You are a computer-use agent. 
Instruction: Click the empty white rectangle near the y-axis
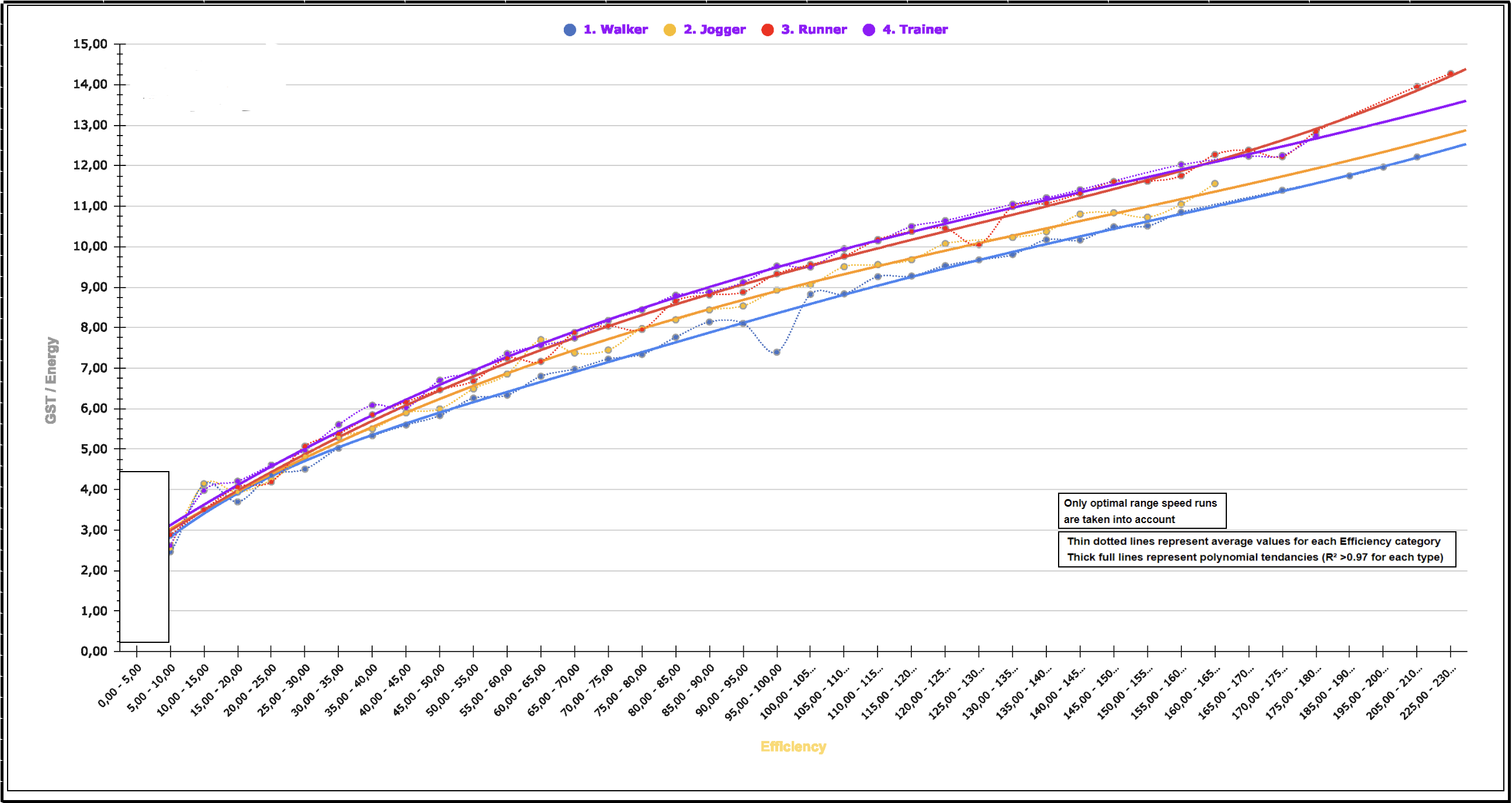click(144, 556)
